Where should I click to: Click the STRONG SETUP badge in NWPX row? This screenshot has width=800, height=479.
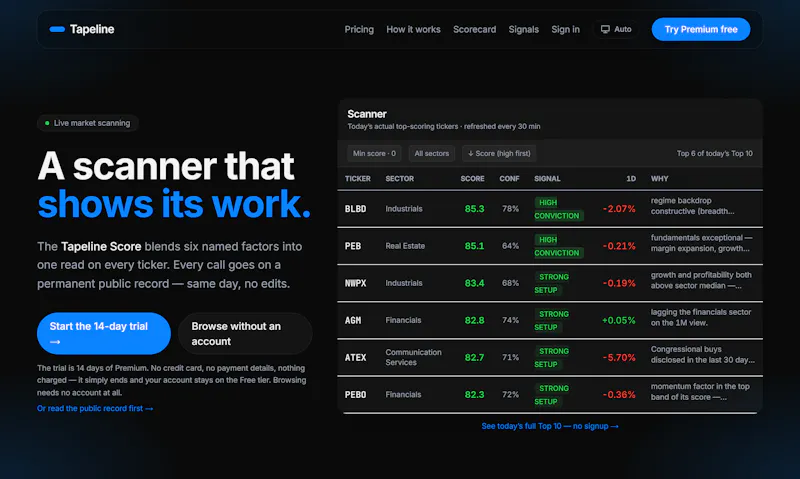554,284
